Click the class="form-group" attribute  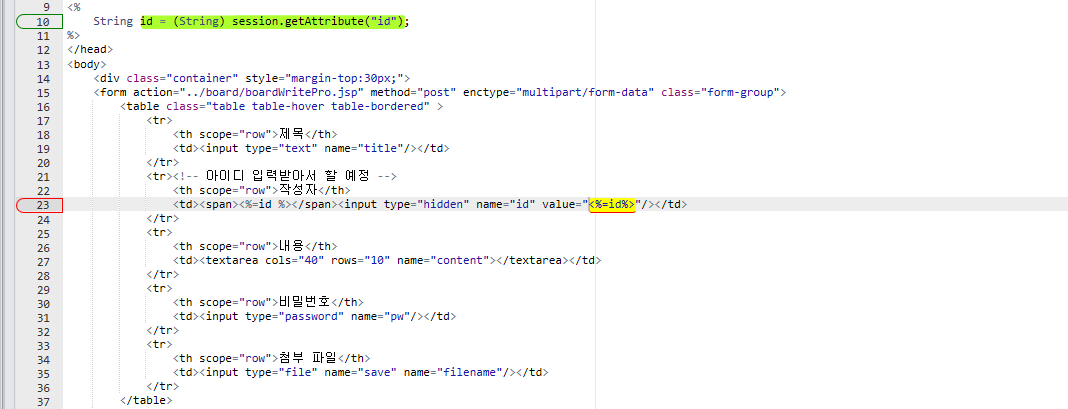721,92
